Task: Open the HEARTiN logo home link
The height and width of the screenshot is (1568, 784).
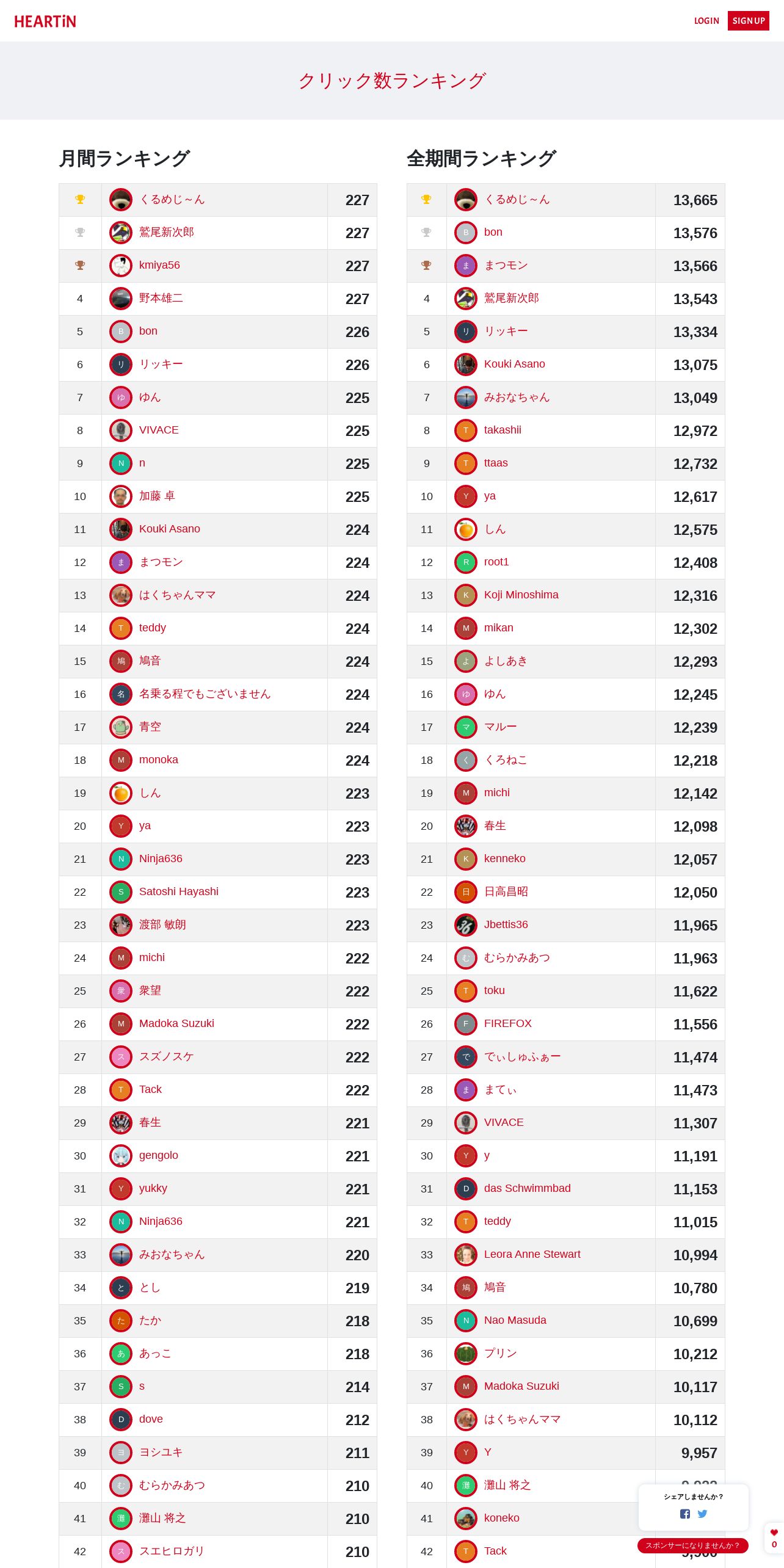Action: [x=45, y=21]
